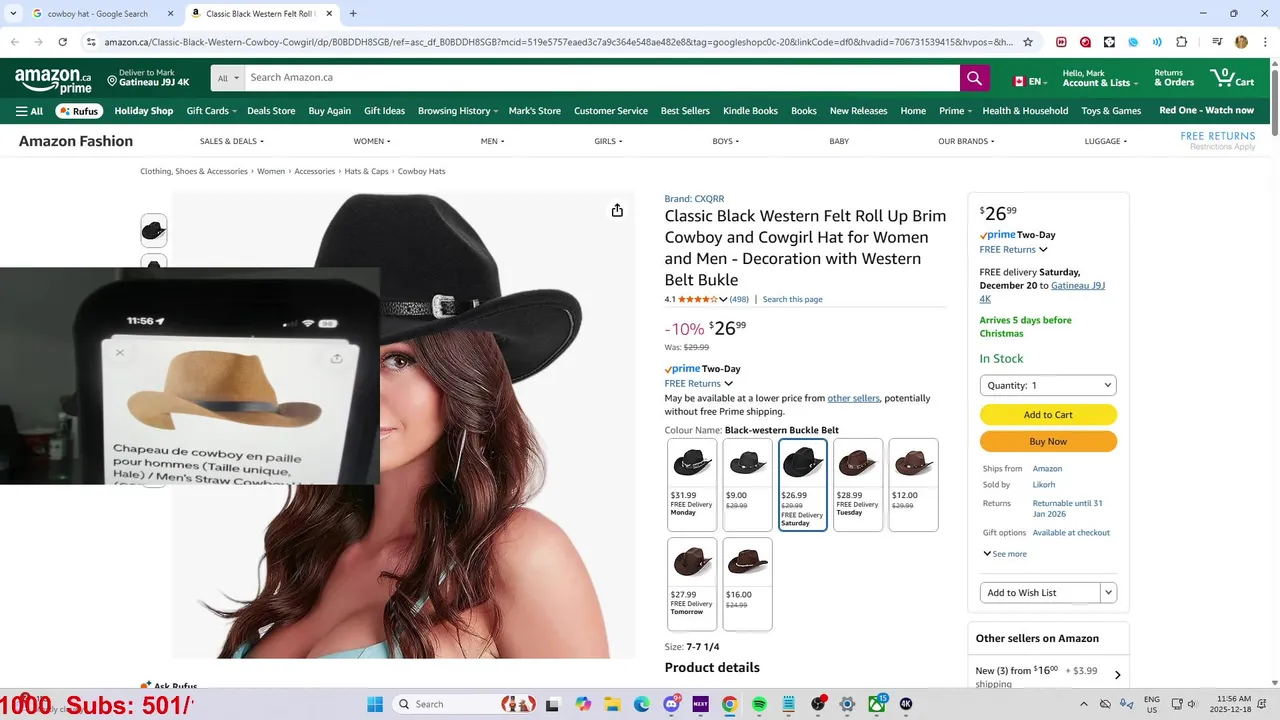Click the Add to Cart button
Viewport: 1280px width, 720px height.
(1048, 415)
